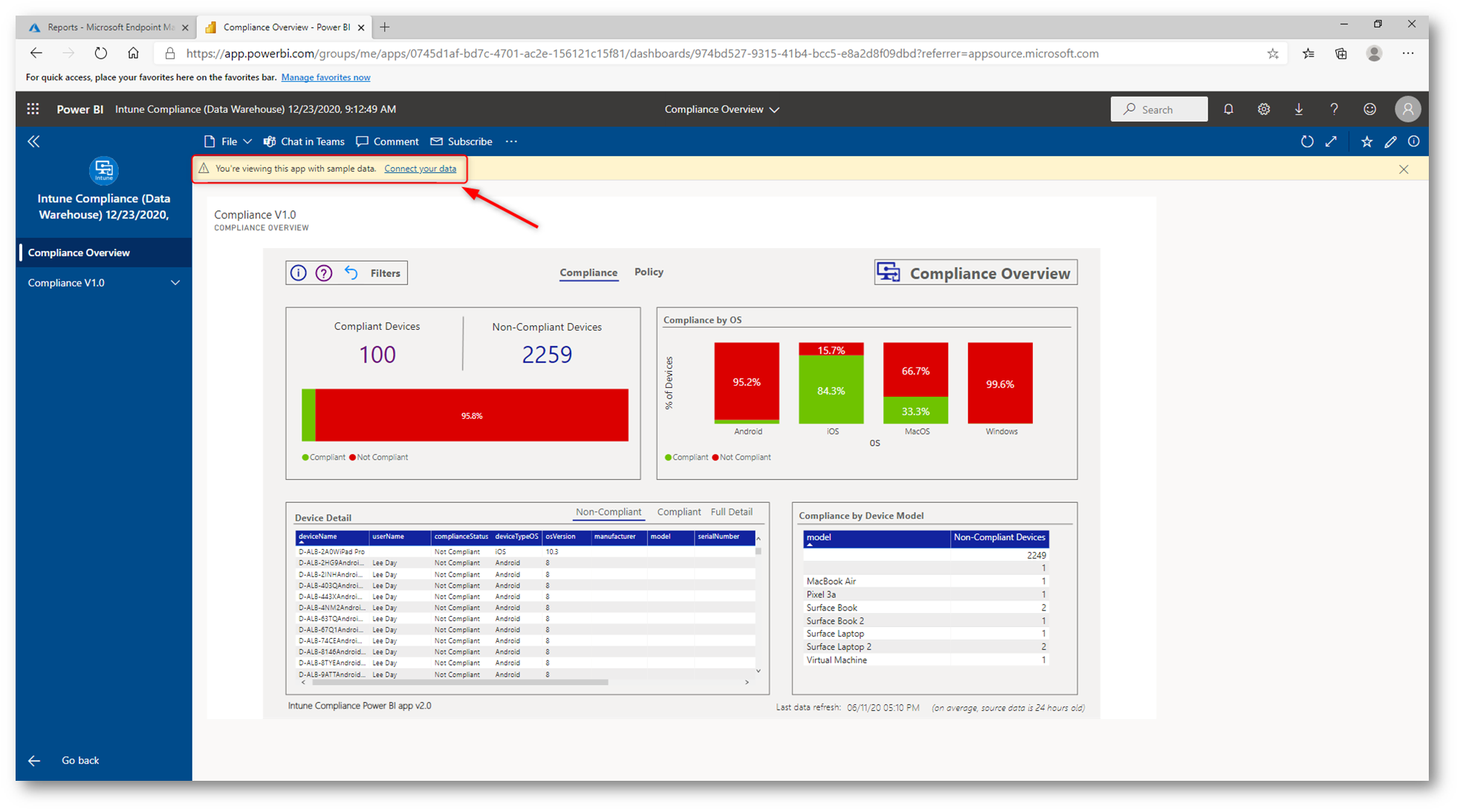
Task: Click the feedback smiley icon
Action: [x=1369, y=109]
